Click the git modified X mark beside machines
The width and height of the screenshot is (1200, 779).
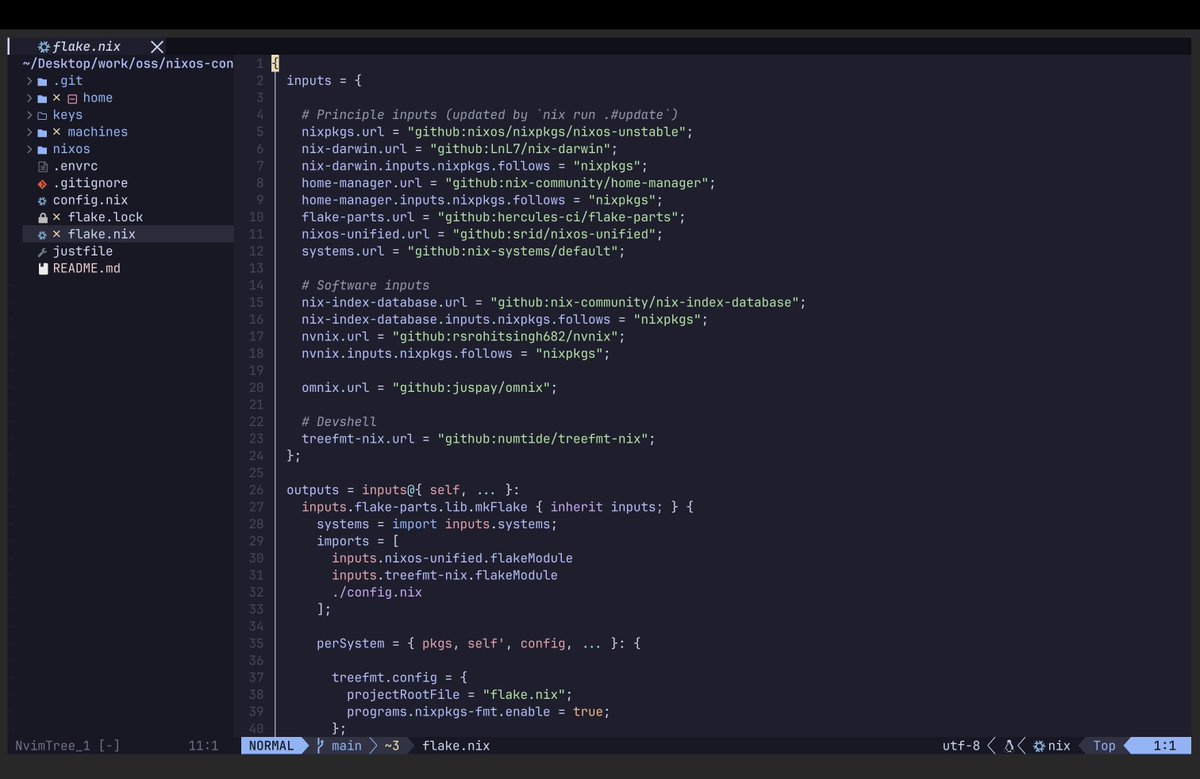pyautogui.click(x=57, y=132)
